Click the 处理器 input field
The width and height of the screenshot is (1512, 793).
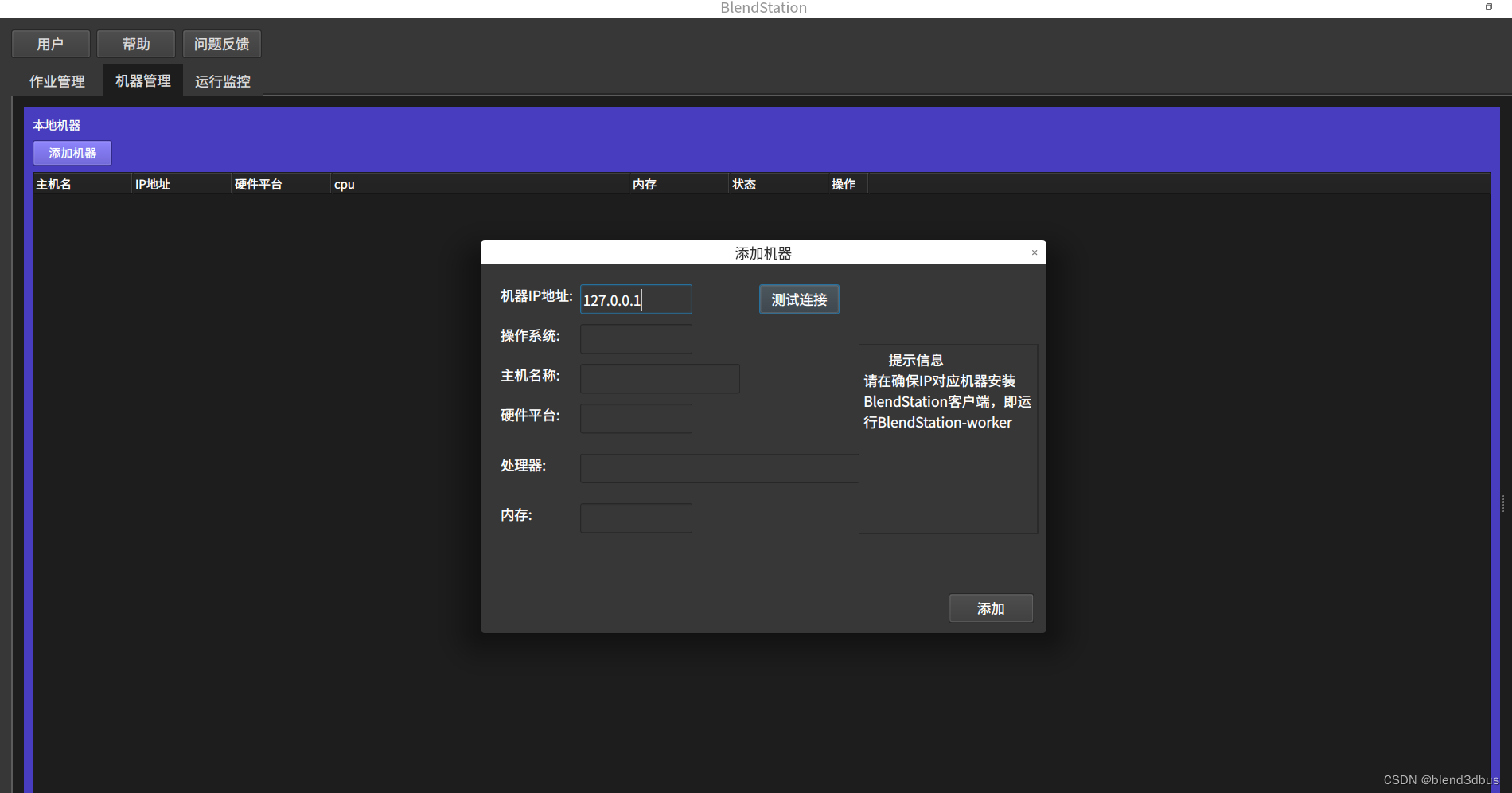pyautogui.click(x=719, y=468)
